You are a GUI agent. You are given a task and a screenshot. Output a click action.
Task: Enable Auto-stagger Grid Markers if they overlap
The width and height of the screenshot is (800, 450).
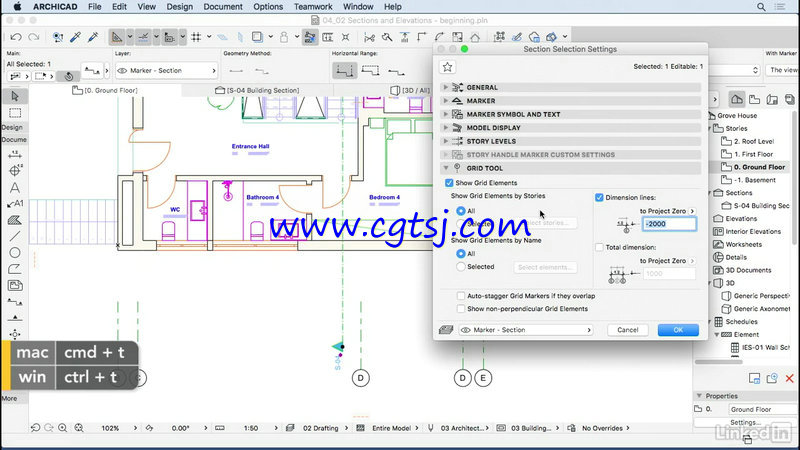pyautogui.click(x=461, y=296)
